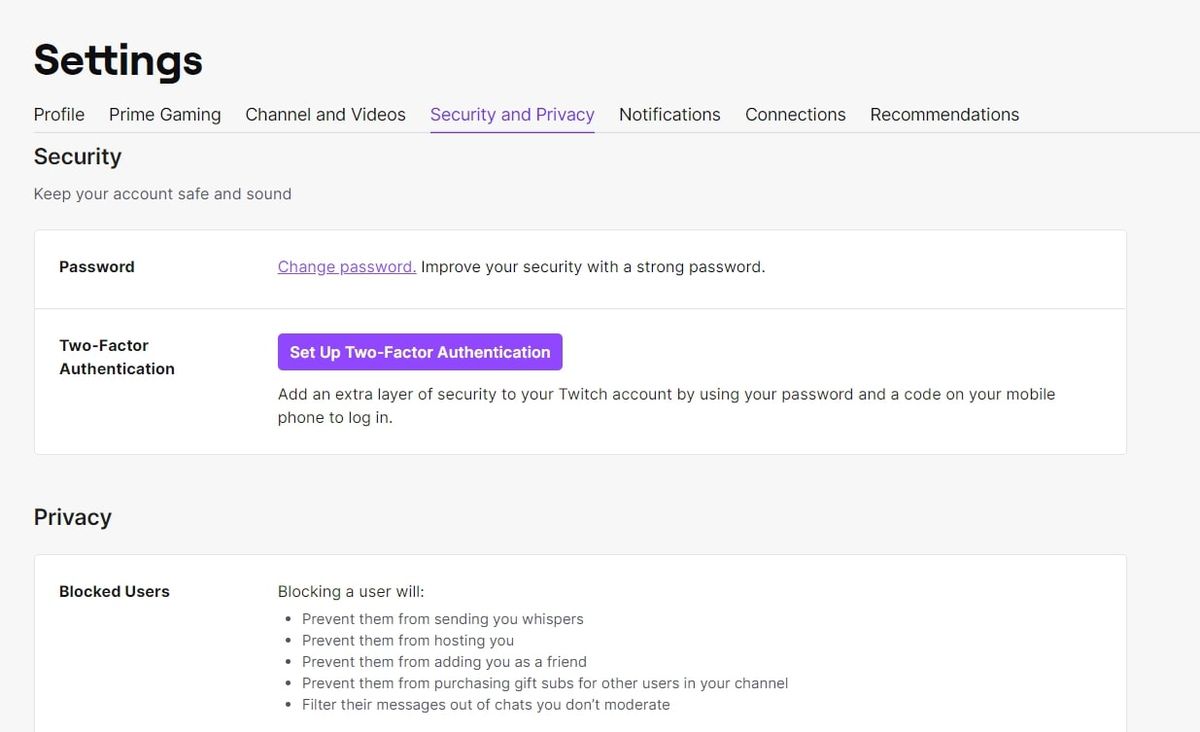Click the keep your account safe subtitle

162,194
